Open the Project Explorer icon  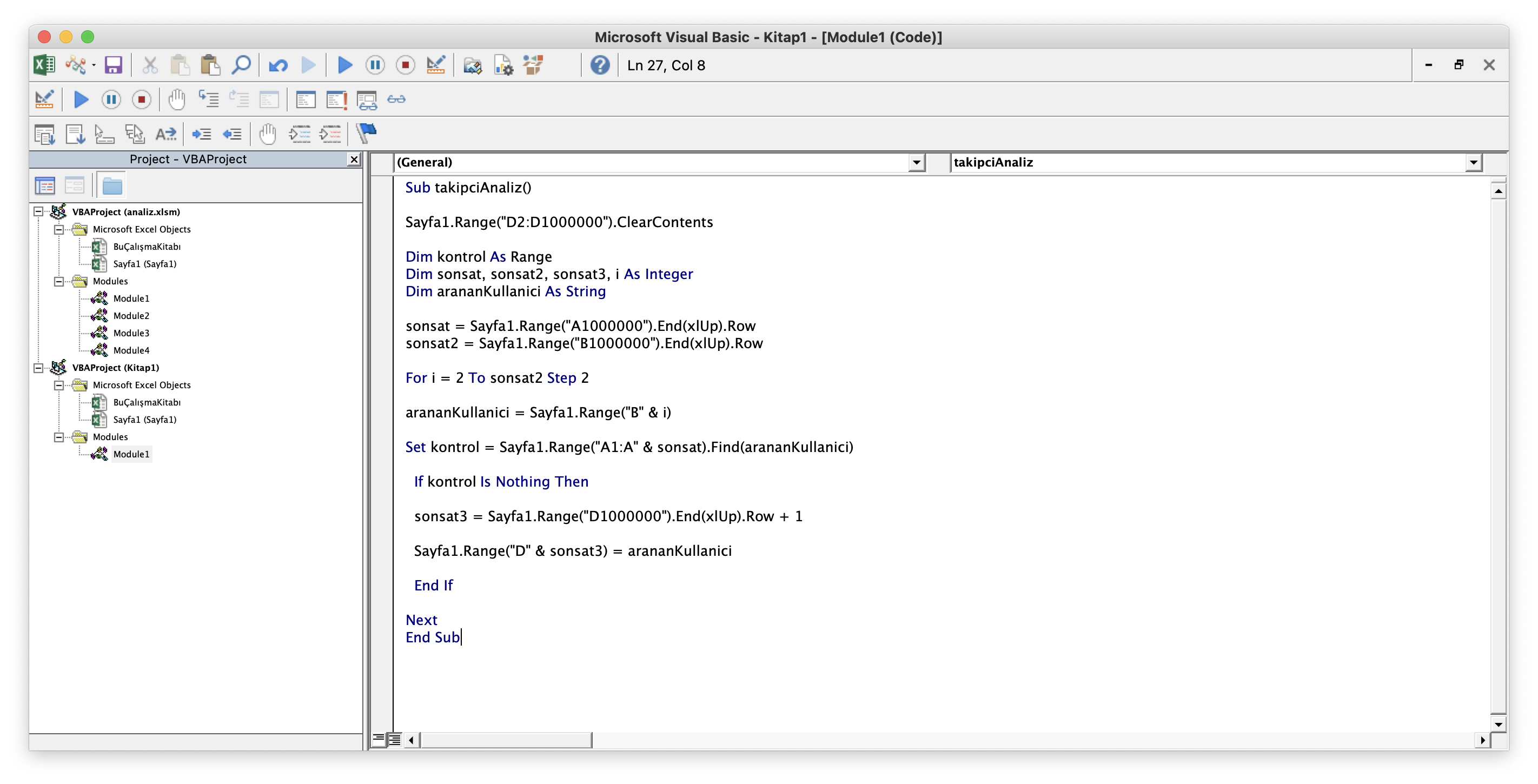click(472, 65)
